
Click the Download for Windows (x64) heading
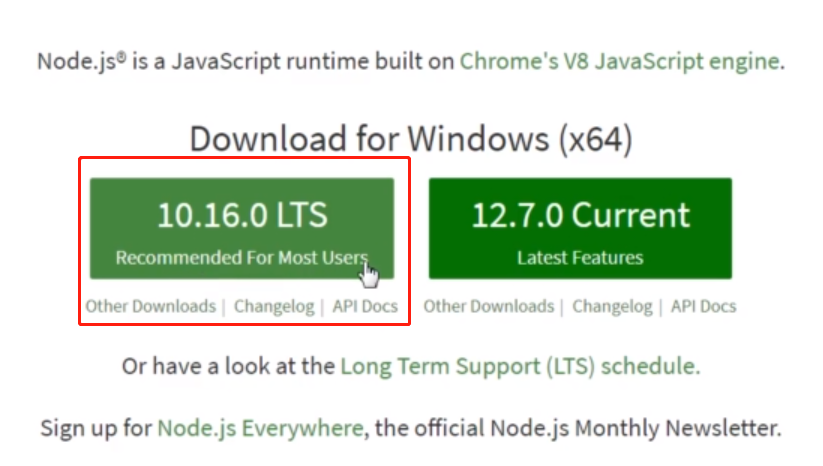411,139
